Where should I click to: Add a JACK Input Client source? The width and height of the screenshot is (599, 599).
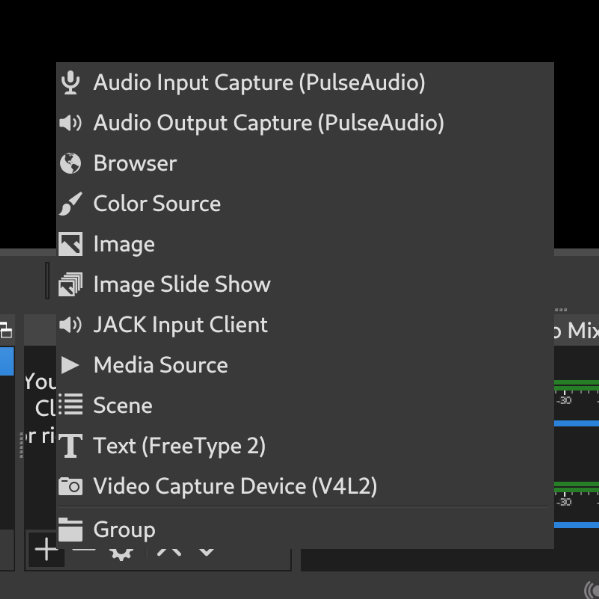pyautogui.click(x=305, y=325)
